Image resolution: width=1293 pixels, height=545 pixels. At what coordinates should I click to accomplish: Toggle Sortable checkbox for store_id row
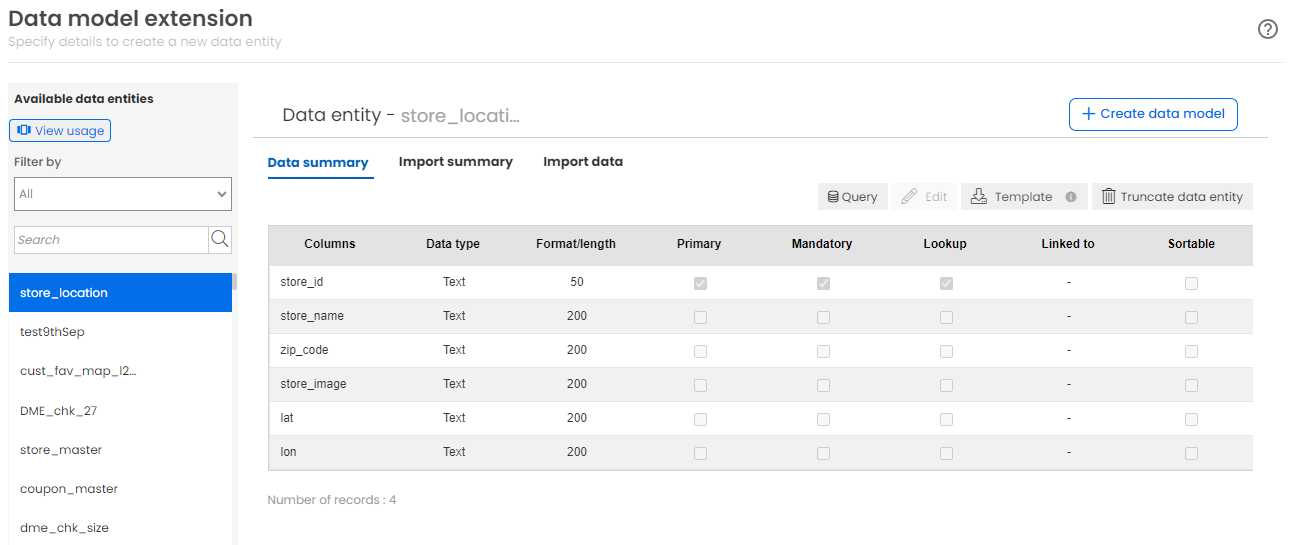click(1191, 284)
